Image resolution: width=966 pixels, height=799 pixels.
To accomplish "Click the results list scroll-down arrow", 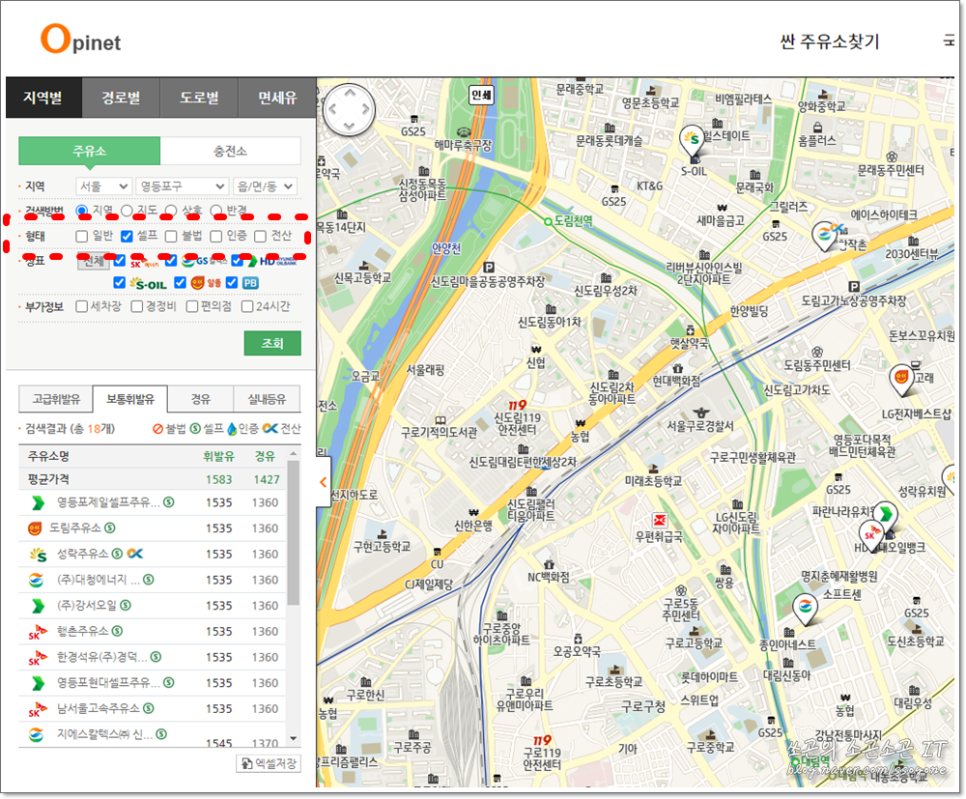I will tap(293, 739).
